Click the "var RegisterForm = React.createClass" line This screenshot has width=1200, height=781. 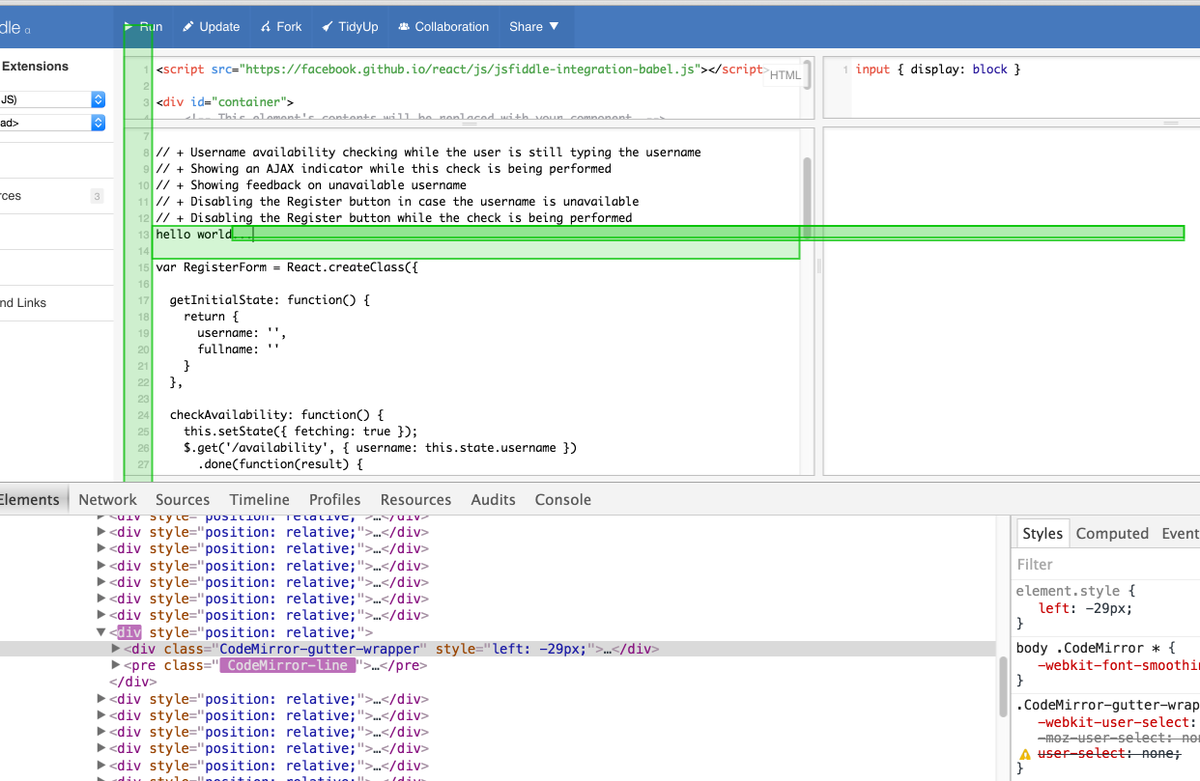pos(286,267)
